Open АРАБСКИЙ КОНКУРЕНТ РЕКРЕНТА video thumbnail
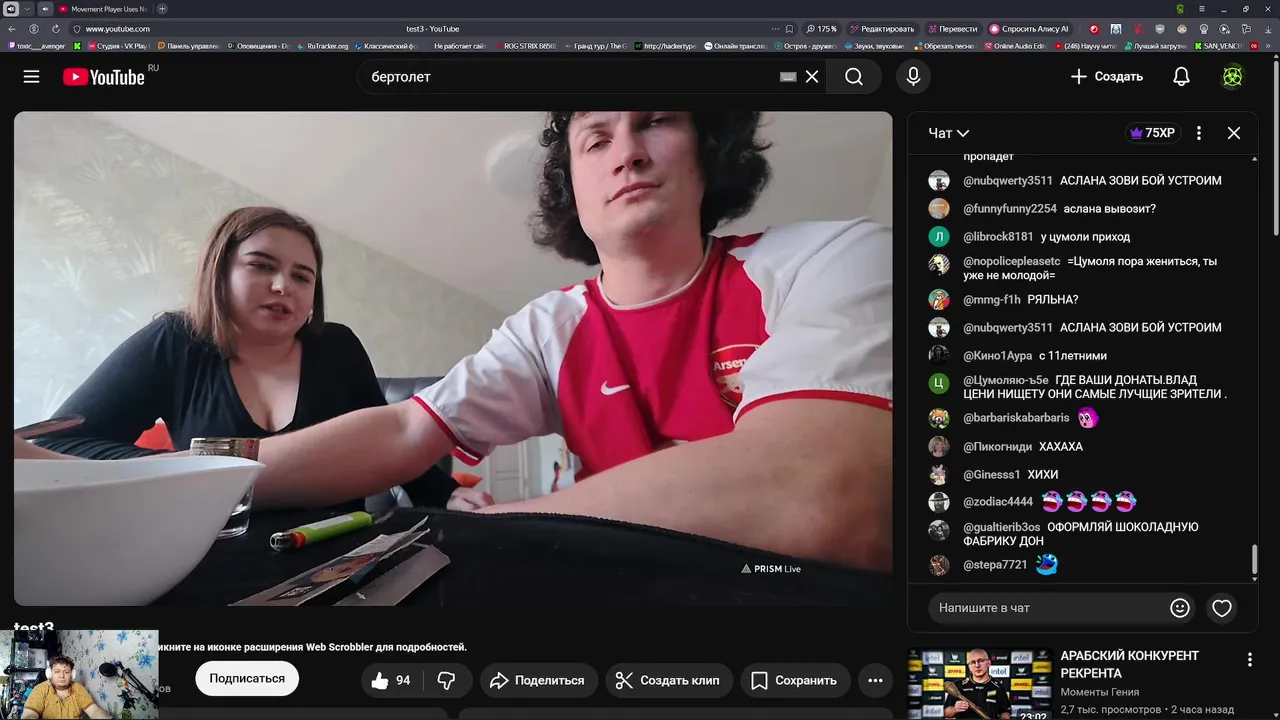This screenshot has height=720, width=1280. click(979, 685)
